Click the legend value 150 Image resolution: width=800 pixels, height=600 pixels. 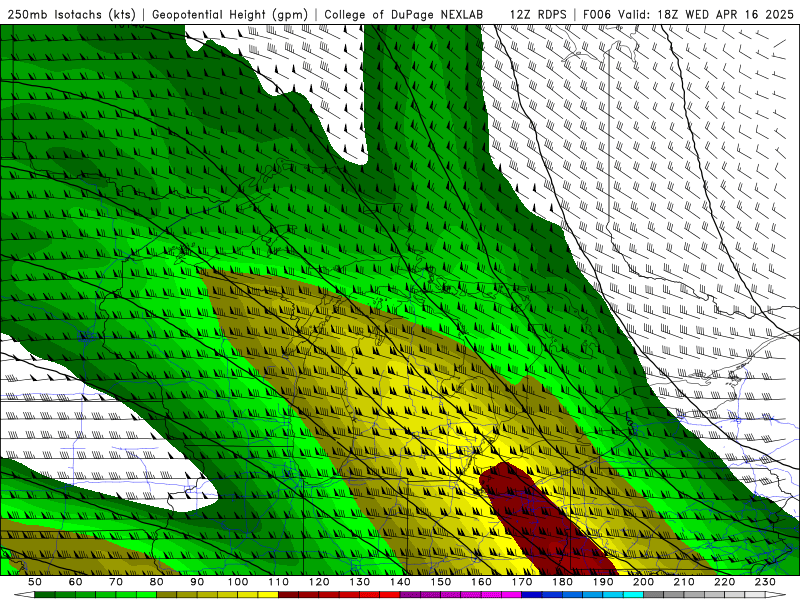[441, 582]
